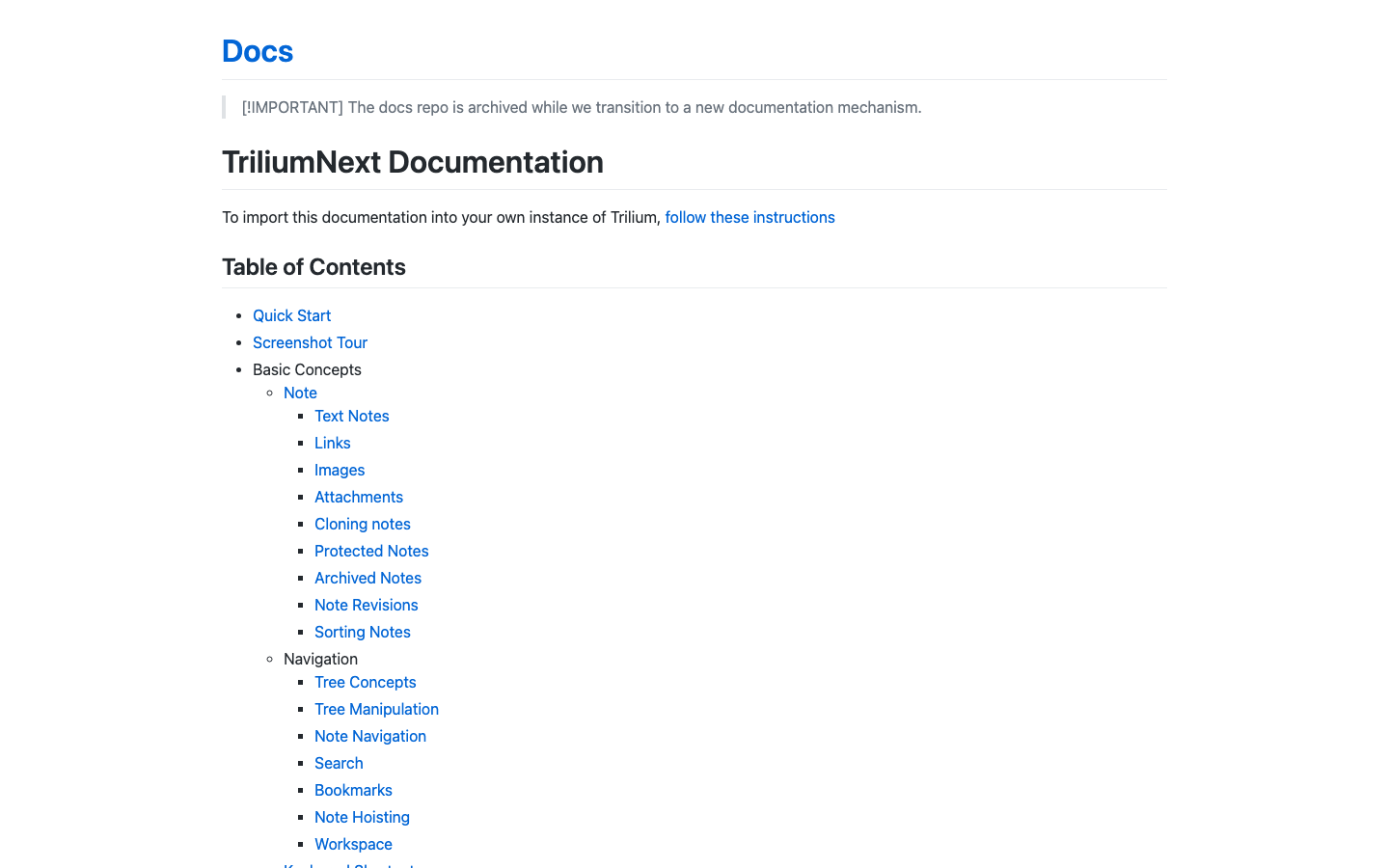Viewport: 1389px width, 868px height.
Task: Open the follow these instructions link
Action: [x=749, y=218]
